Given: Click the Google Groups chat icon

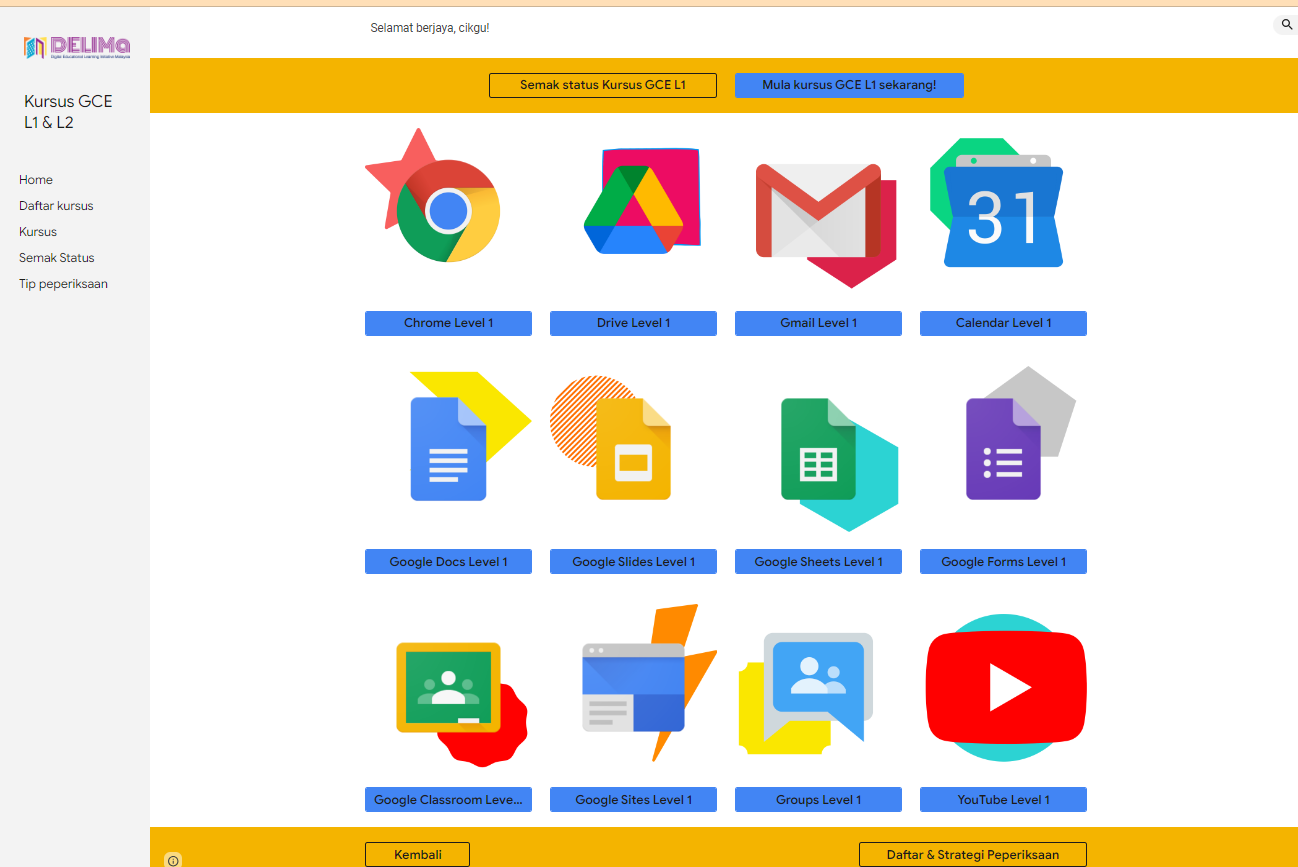Looking at the screenshot, I should 818,685.
